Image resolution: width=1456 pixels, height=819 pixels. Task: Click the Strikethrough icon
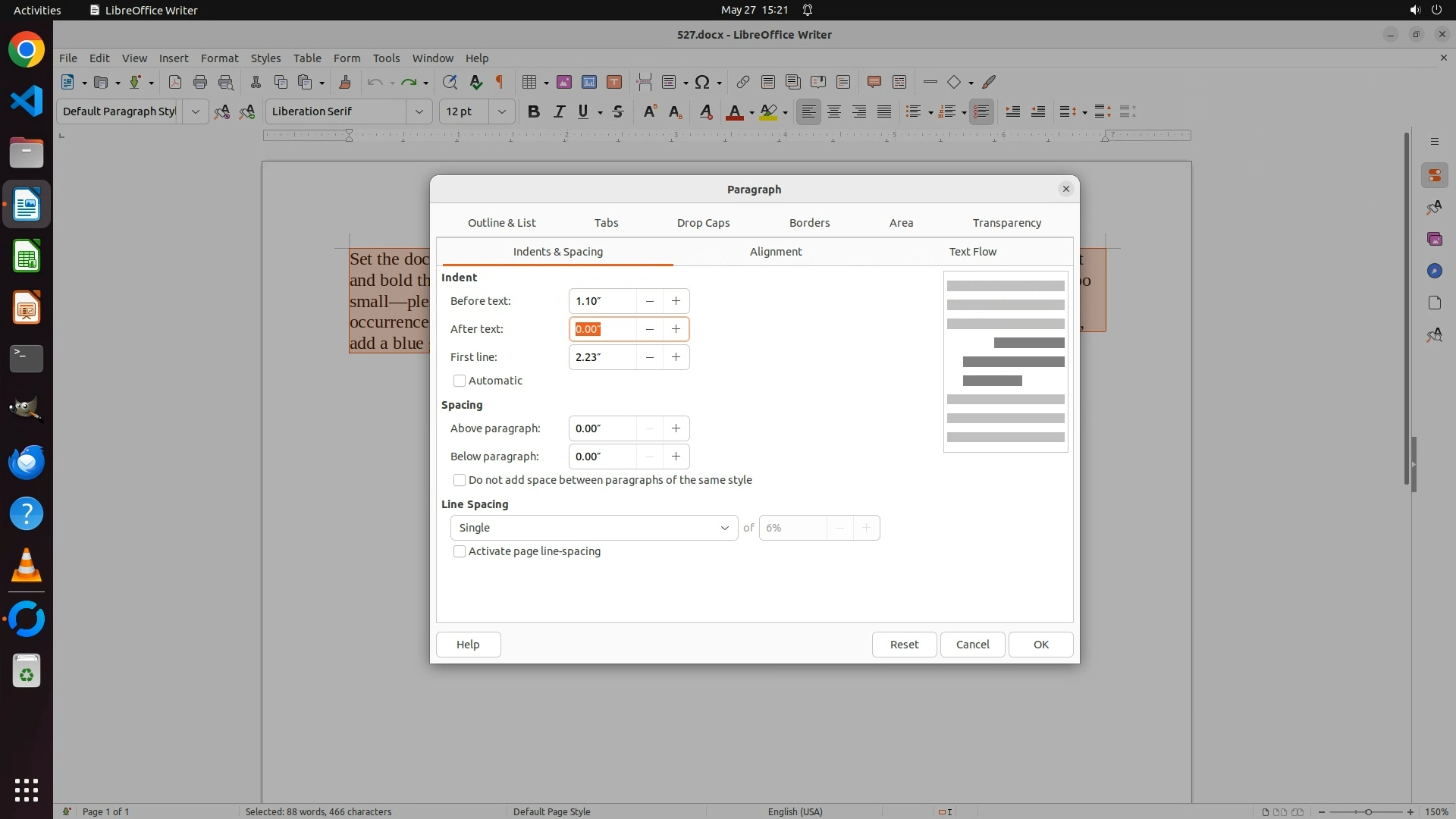click(x=618, y=111)
